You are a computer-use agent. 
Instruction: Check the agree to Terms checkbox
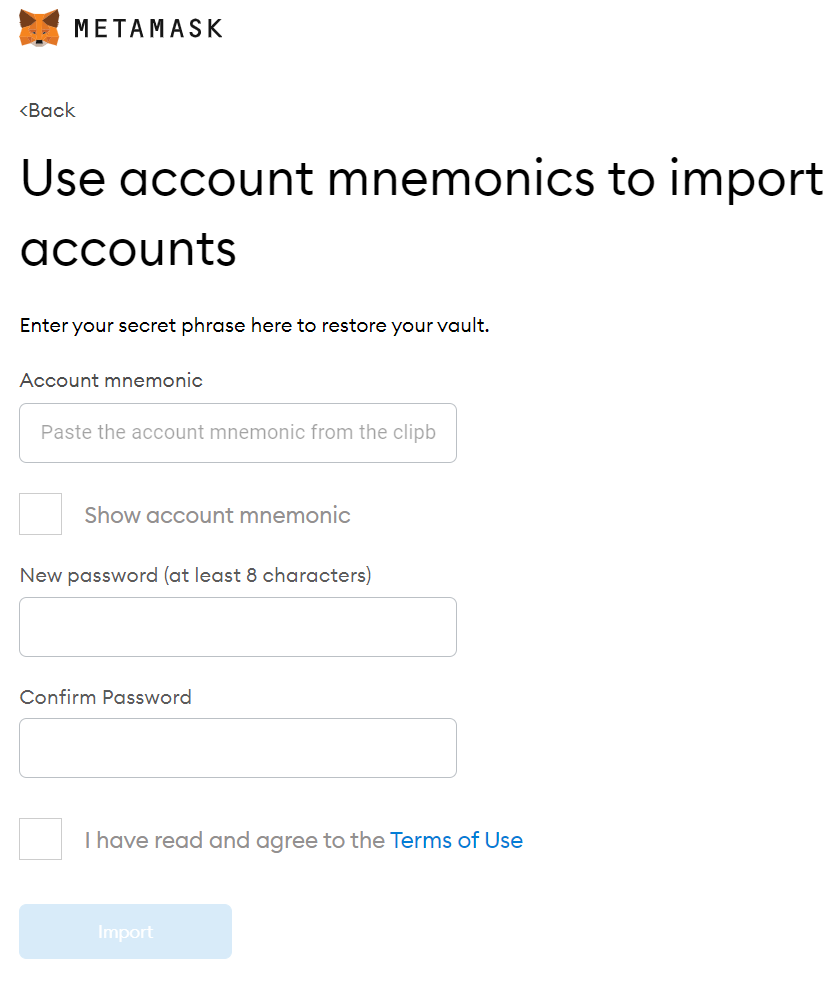tap(40, 839)
